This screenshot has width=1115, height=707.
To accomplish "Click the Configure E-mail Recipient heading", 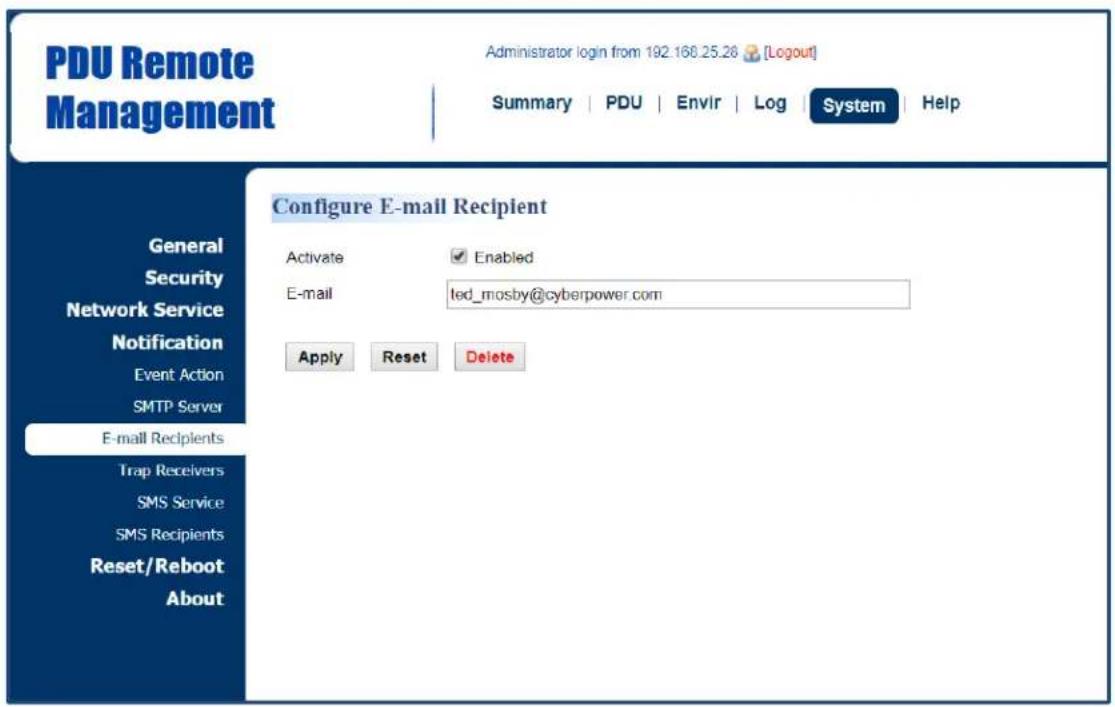I will coord(410,207).
